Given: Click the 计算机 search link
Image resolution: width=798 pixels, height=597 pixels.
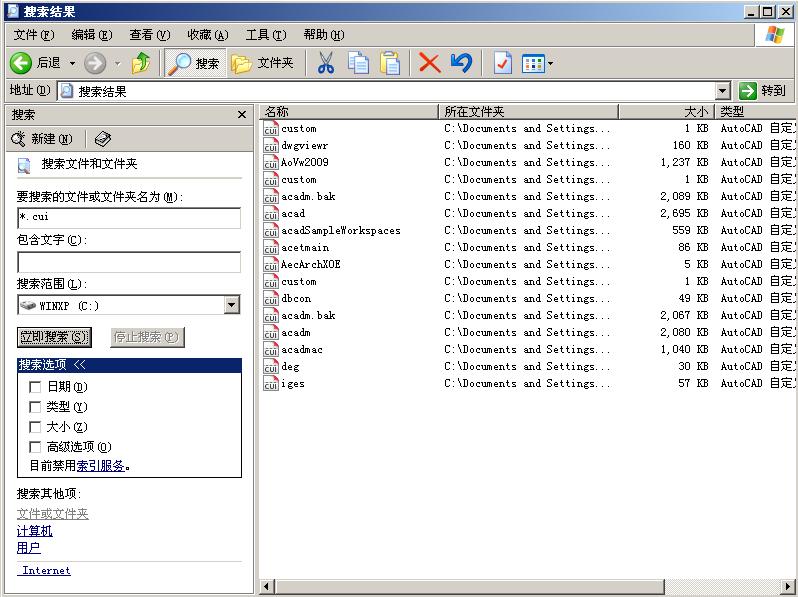Looking at the screenshot, I should [x=35, y=531].
